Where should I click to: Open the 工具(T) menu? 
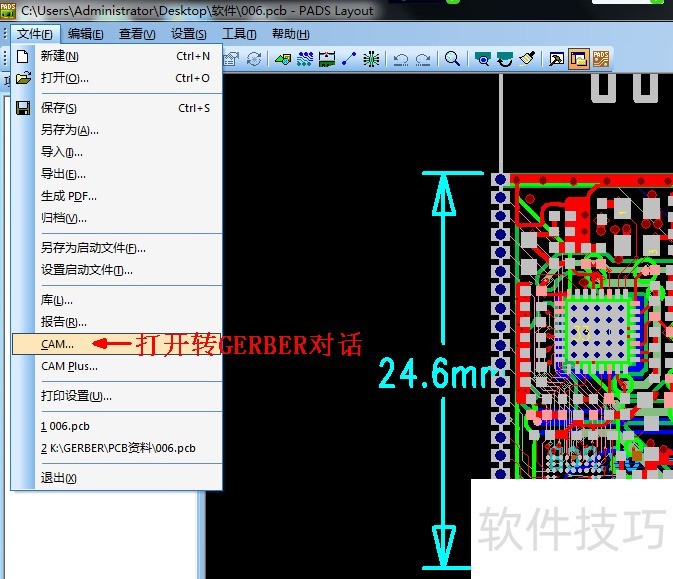[239, 34]
